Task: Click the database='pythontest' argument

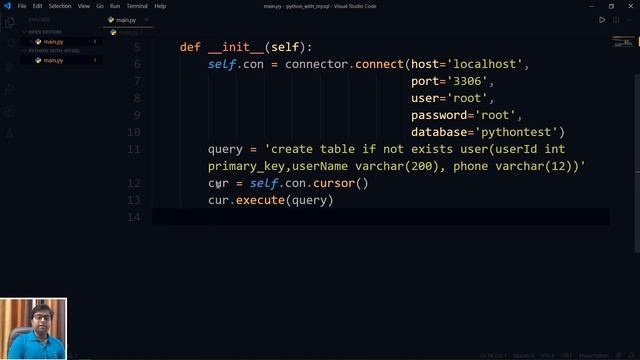Action: 484,132
